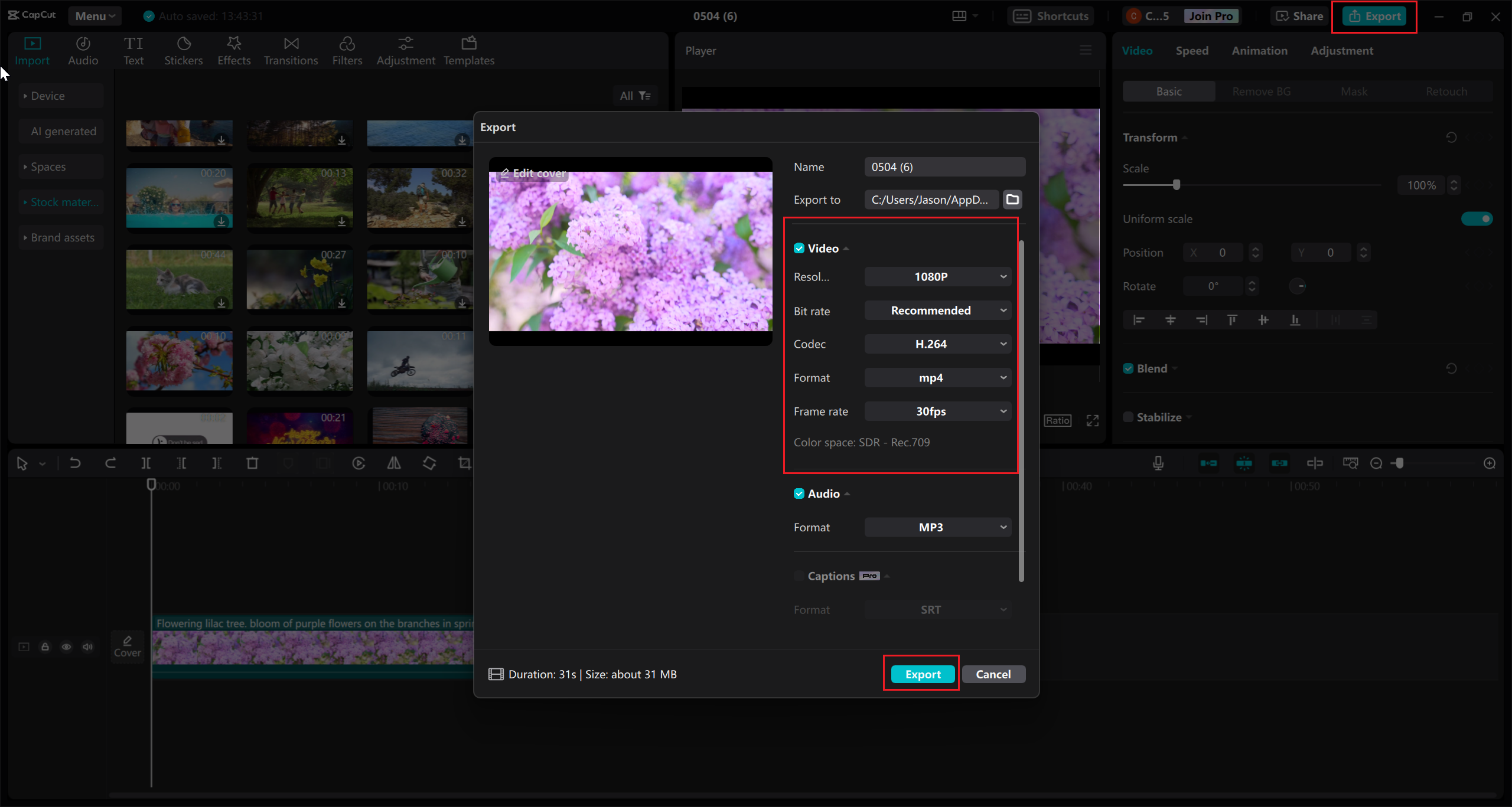Click the microphone record icon
The image size is (1512, 807).
[x=1158, y=463]
